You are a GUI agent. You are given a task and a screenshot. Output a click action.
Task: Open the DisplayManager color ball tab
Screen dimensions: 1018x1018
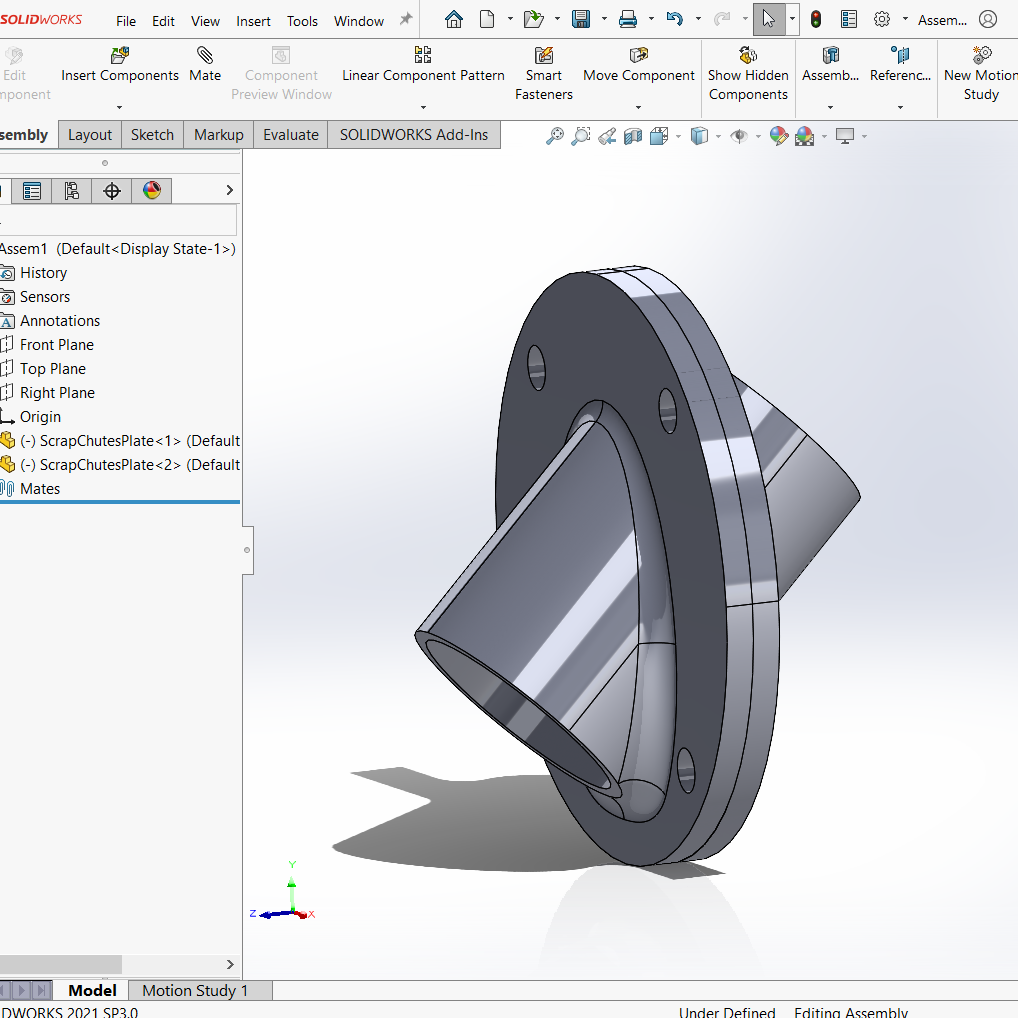(152, 190)
